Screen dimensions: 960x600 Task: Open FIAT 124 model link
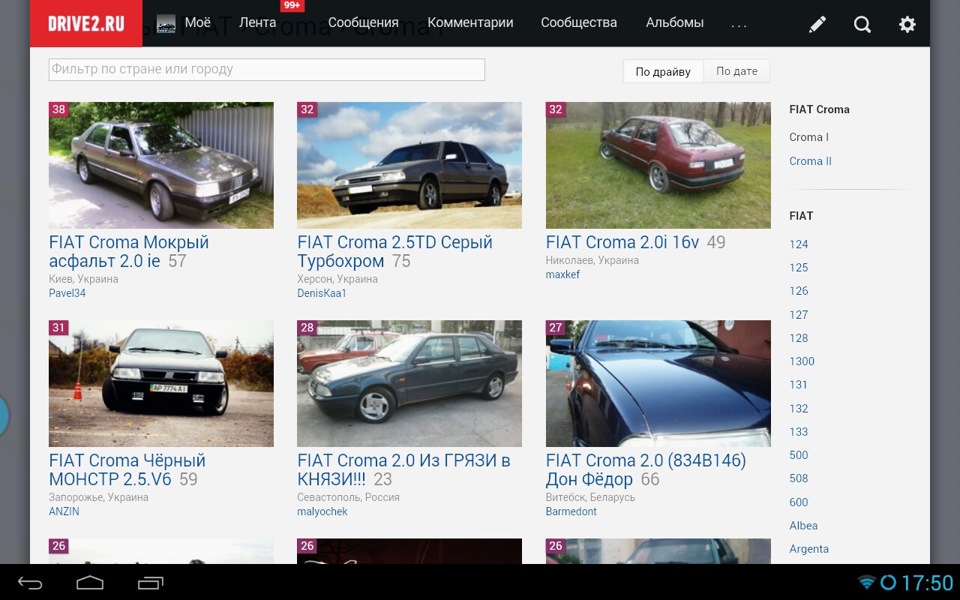pos(798,244)
